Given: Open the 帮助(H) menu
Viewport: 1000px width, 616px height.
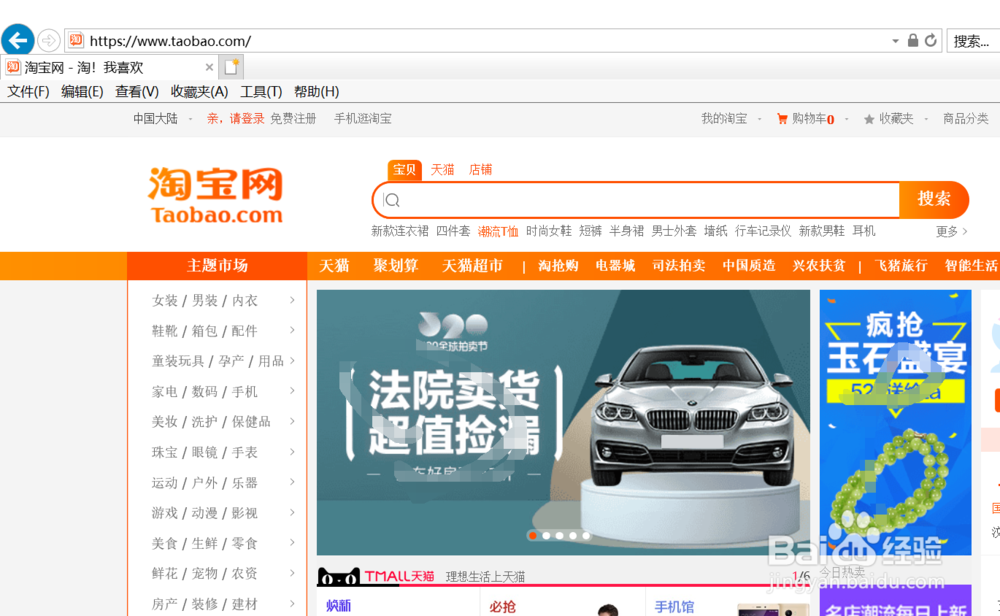Looking at the screenshot, I should pyautogui.click(x=316, y=91).
